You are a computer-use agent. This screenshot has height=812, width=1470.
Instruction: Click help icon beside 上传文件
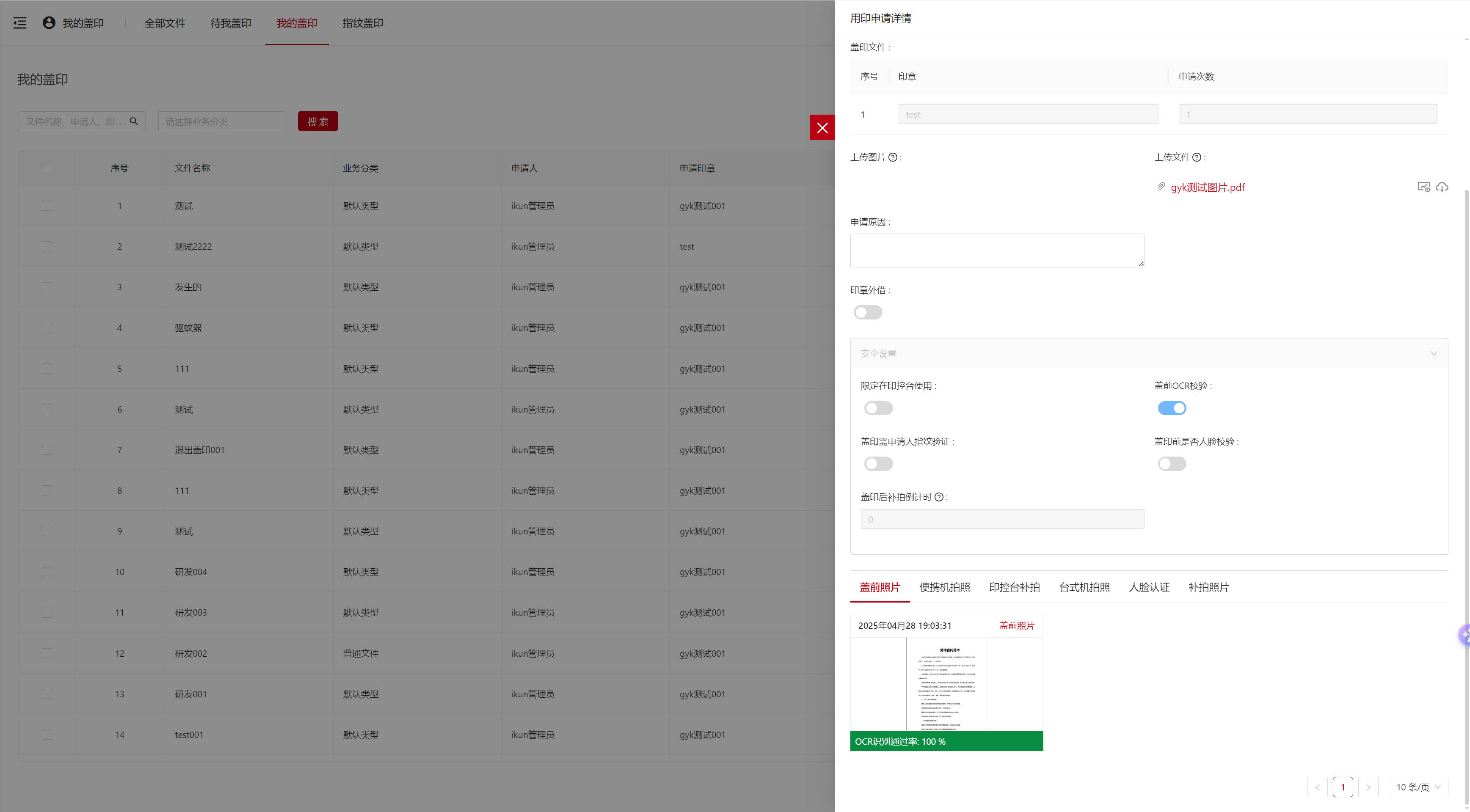click(1197, 157)
